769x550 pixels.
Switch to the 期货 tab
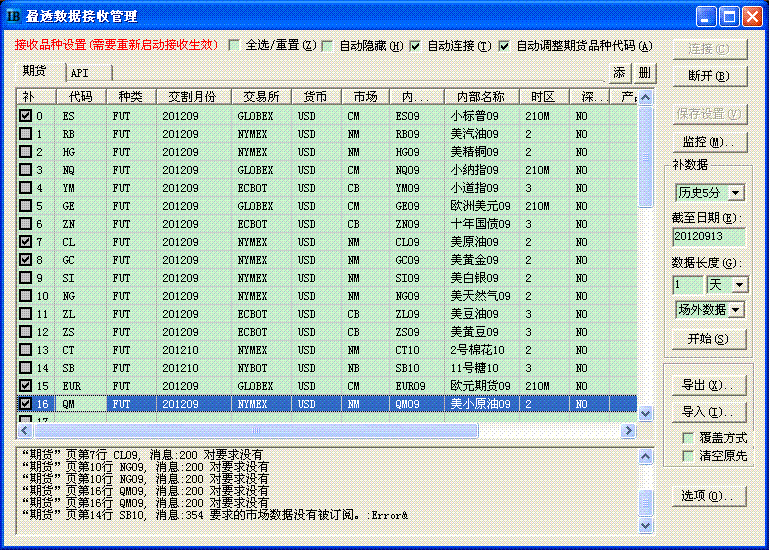[35, 71]
